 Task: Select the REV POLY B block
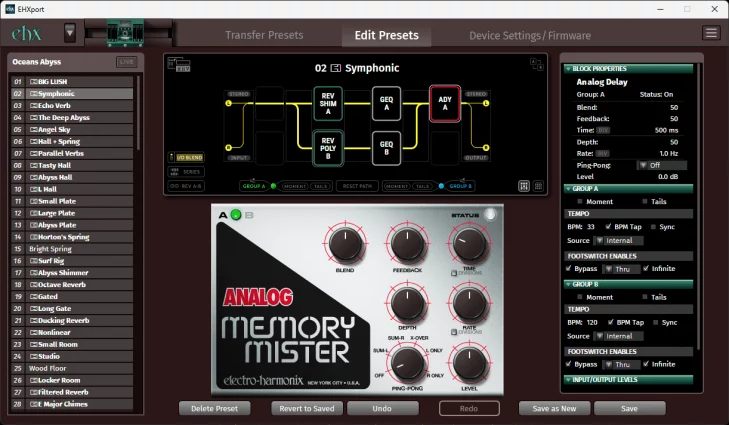tap(329, 147)
